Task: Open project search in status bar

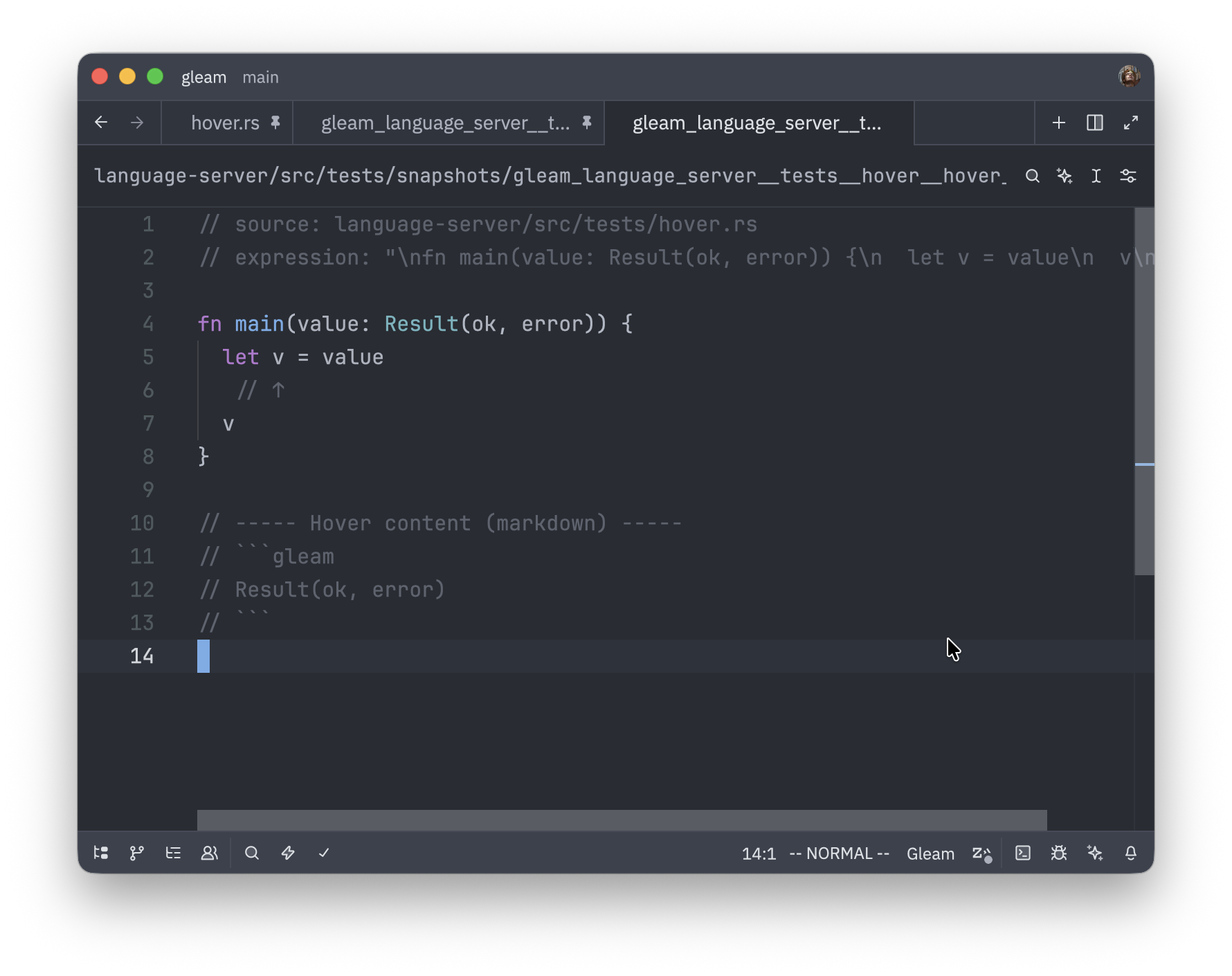Action: 252,853
